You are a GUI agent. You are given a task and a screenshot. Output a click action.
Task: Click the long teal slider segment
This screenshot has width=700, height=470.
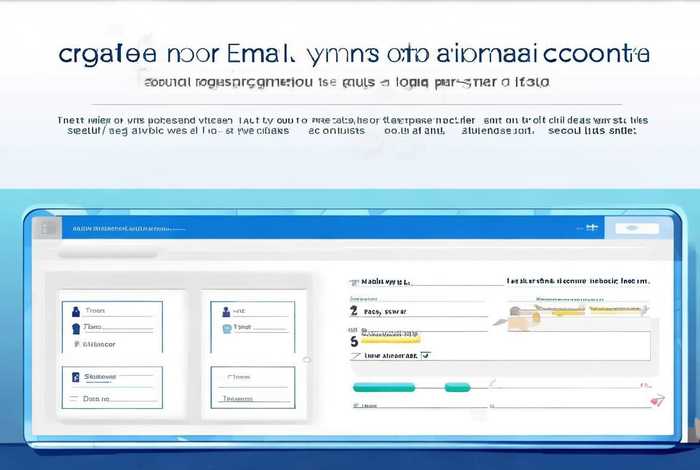pyautogui.click(x=385, y=387)
